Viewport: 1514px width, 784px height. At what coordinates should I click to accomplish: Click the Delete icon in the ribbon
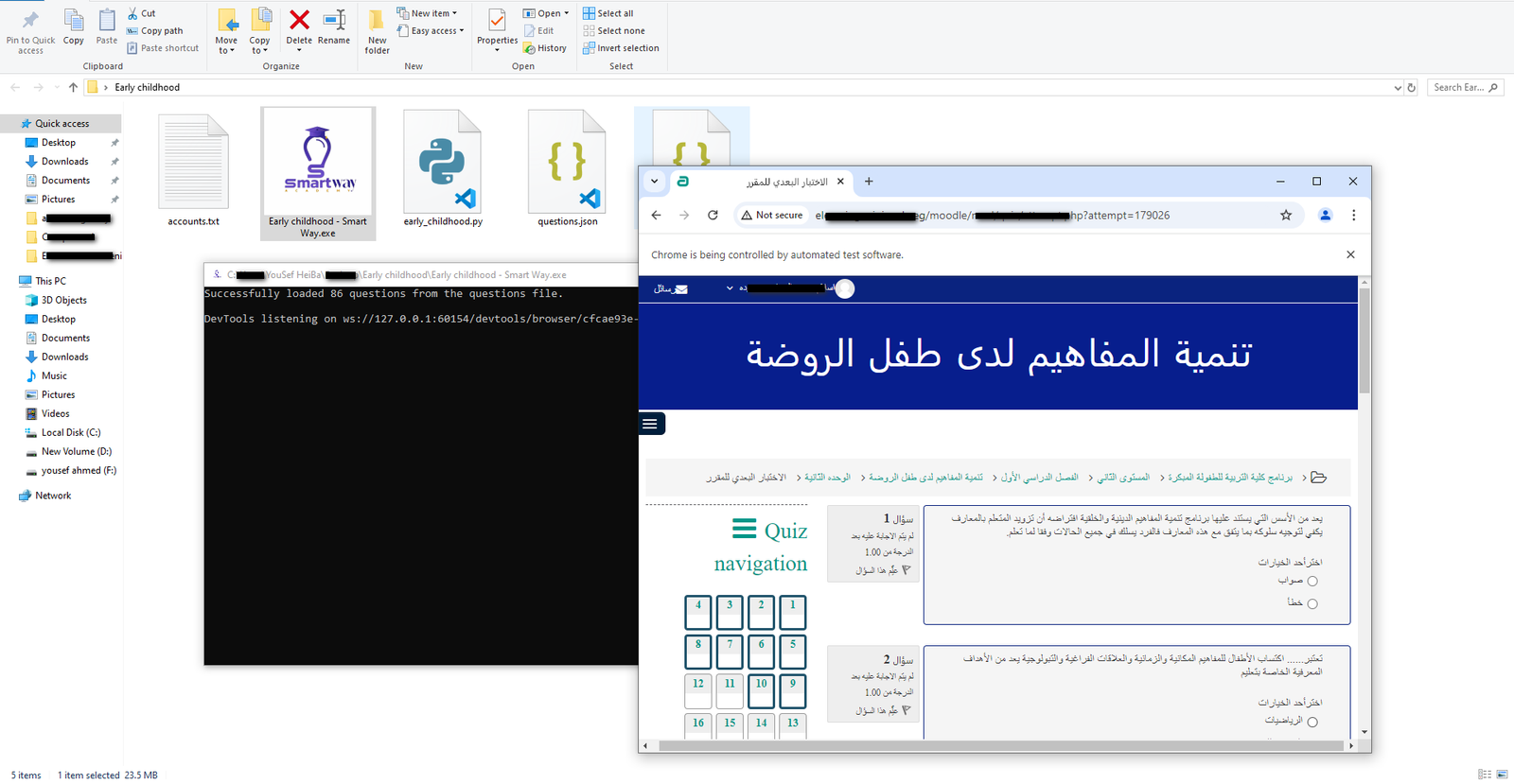299,26
